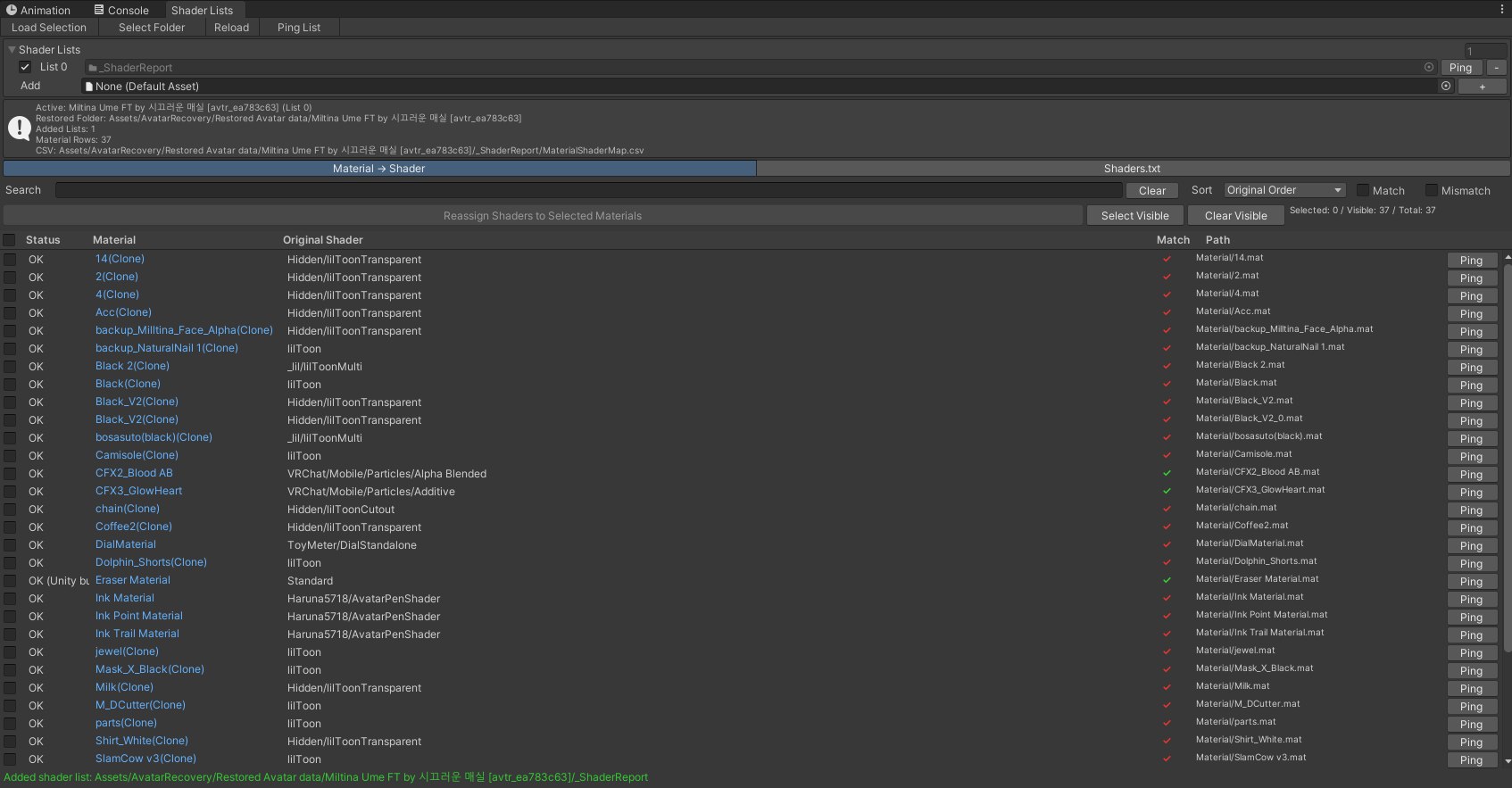Click the Load Selection button
This screenshot has height=788, width=1512.
pyautogui.click(x=49, y=28)
